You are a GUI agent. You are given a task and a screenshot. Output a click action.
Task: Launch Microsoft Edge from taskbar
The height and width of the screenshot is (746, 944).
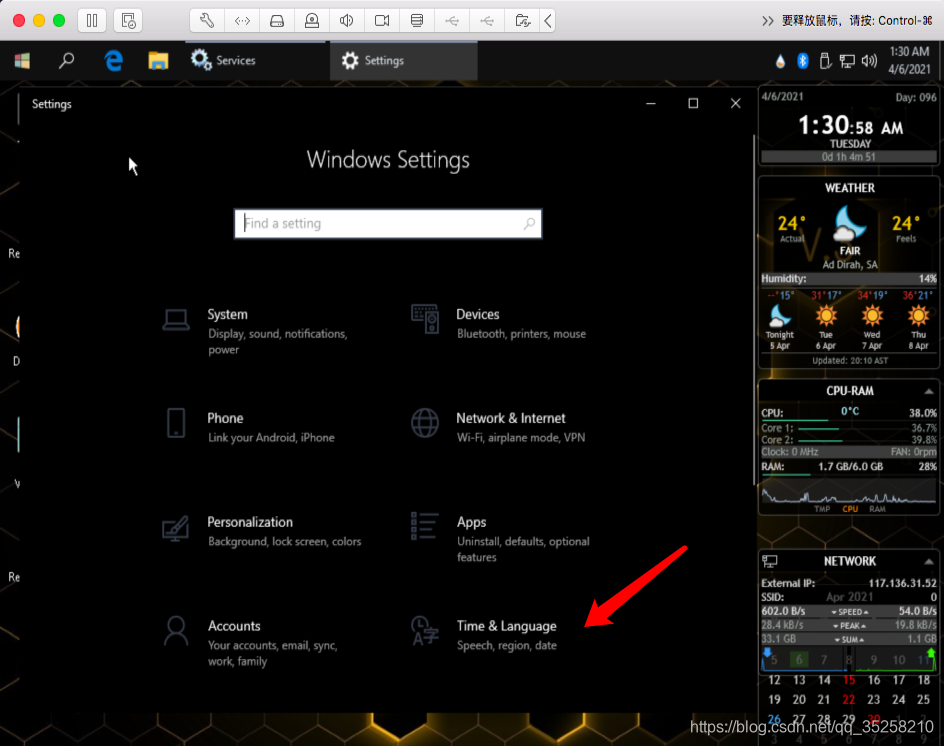[x=113, y=60]
